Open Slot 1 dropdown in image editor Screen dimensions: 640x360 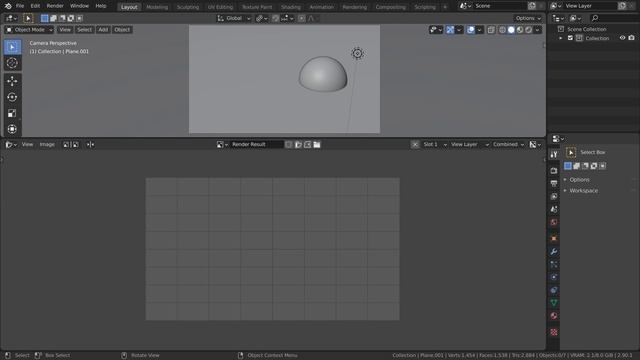pos(434,144)
